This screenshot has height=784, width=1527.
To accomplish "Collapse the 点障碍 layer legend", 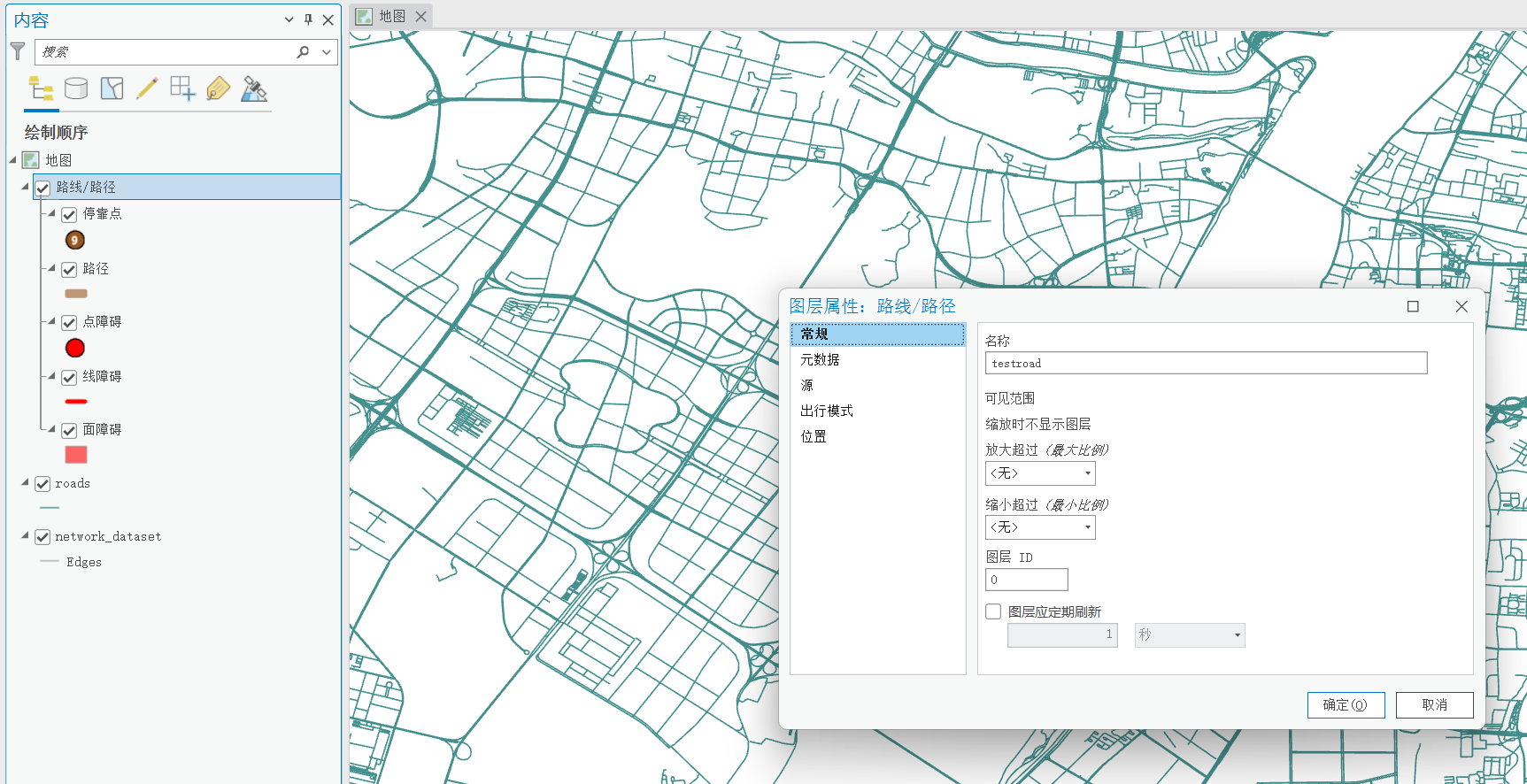I will [x=51, y=321].
